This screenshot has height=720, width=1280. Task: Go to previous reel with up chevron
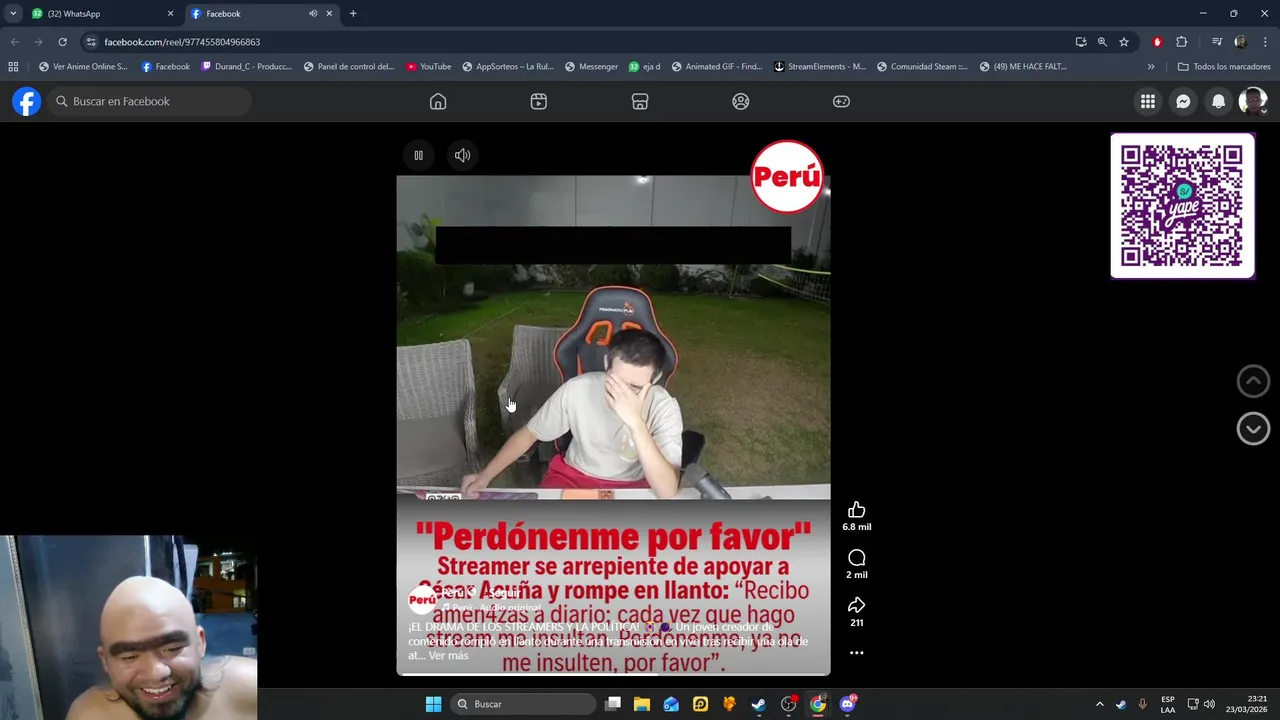point(1253,381)
